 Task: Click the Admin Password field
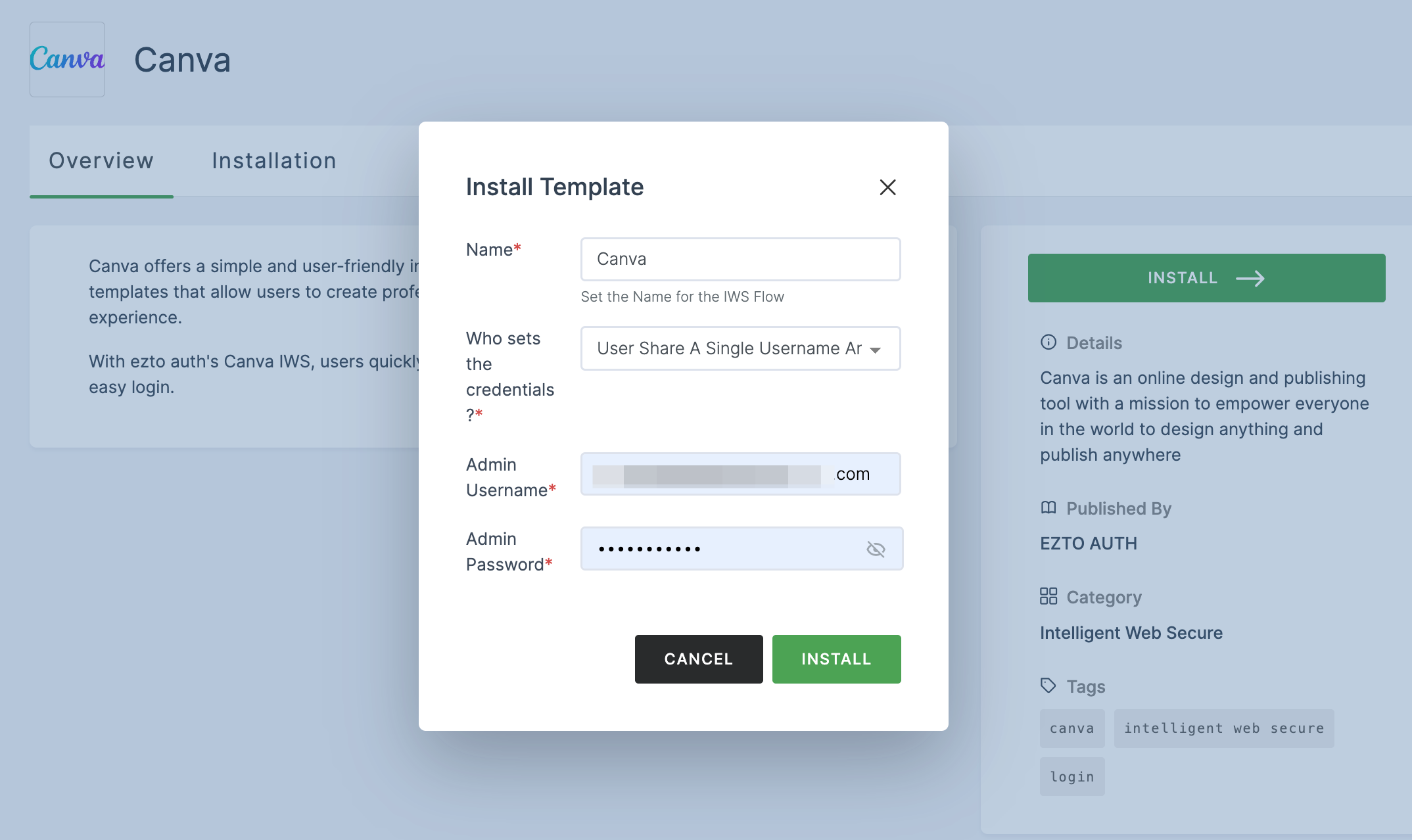(x=741, y=548)
